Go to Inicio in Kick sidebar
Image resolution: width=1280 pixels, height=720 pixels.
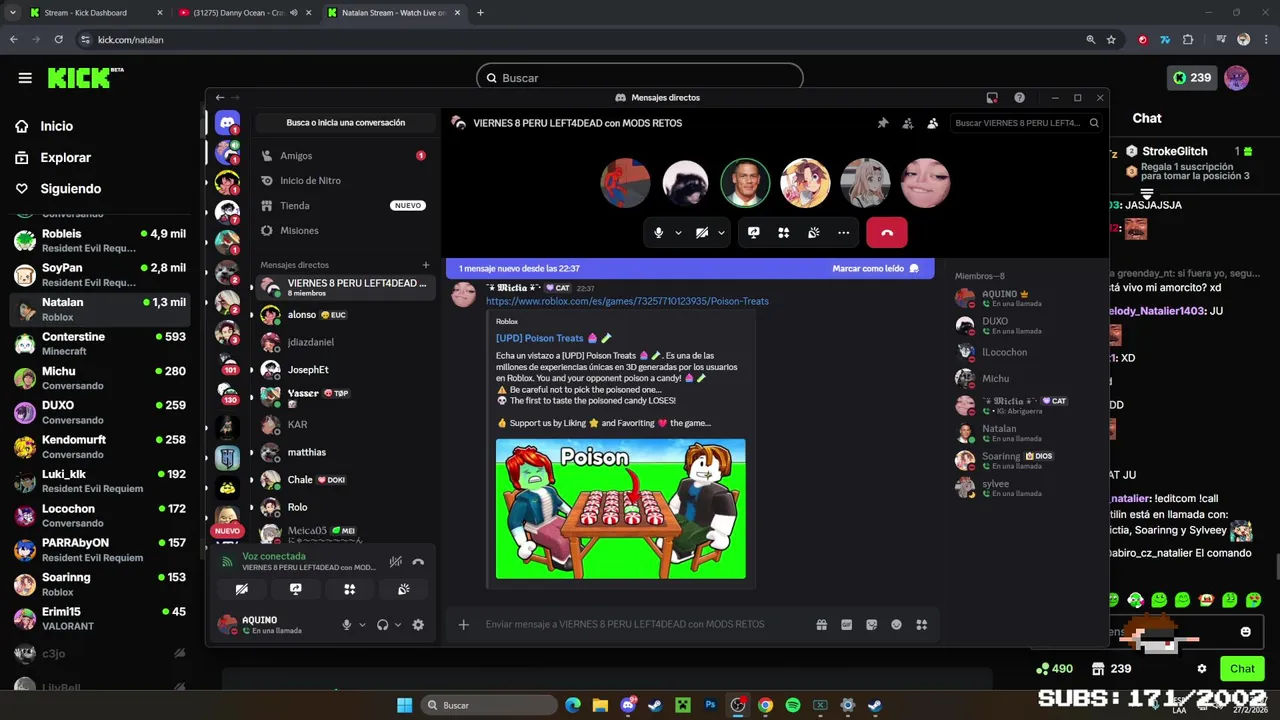tap(56, 126)
